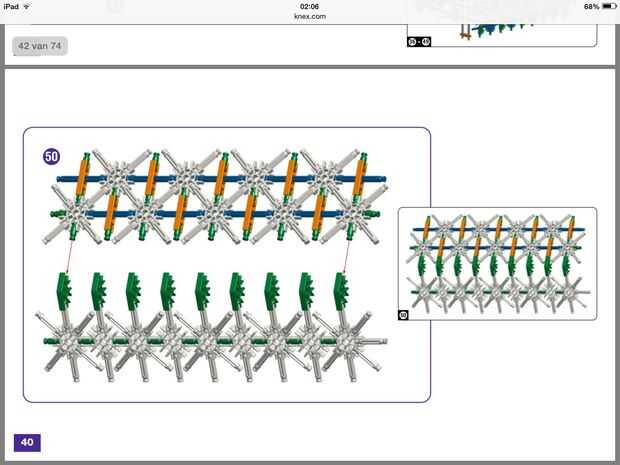Viewport: 620px width, 465px height.
Task: Tap the knex.com address text
Action: (310, 16)
